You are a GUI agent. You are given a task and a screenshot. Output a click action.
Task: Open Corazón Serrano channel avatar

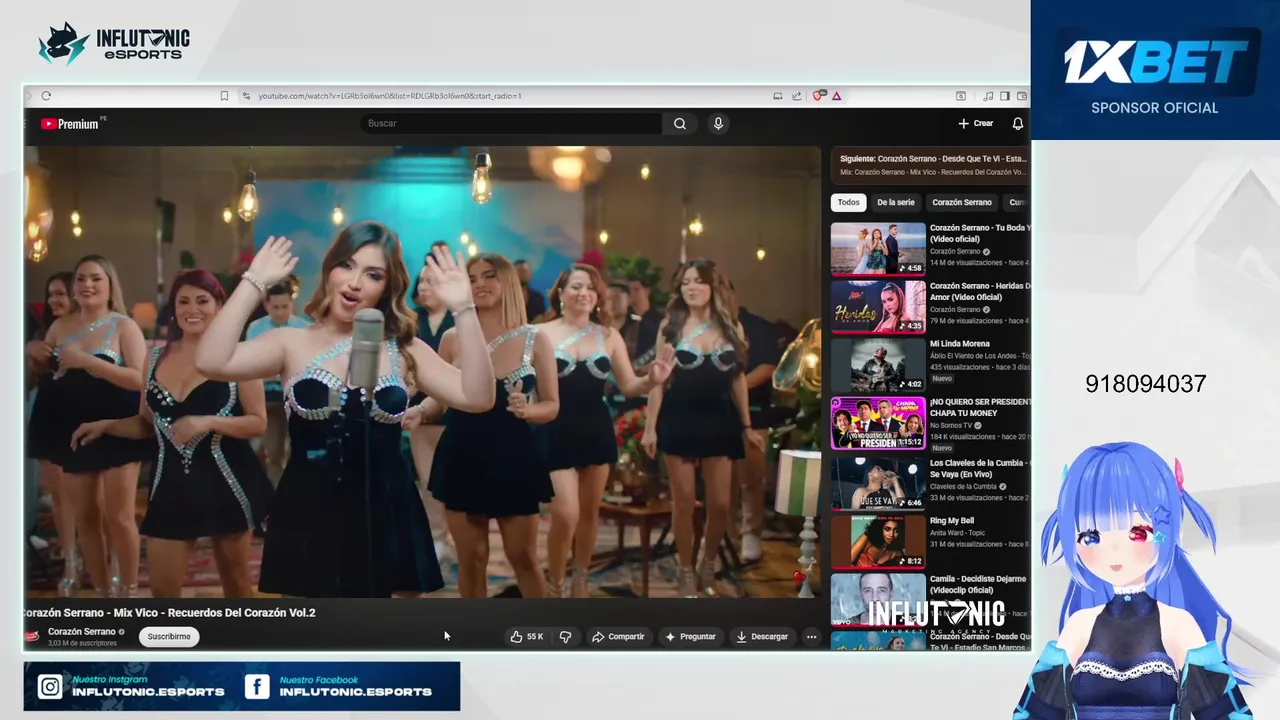pyautogui.click(x=32, y=636)
